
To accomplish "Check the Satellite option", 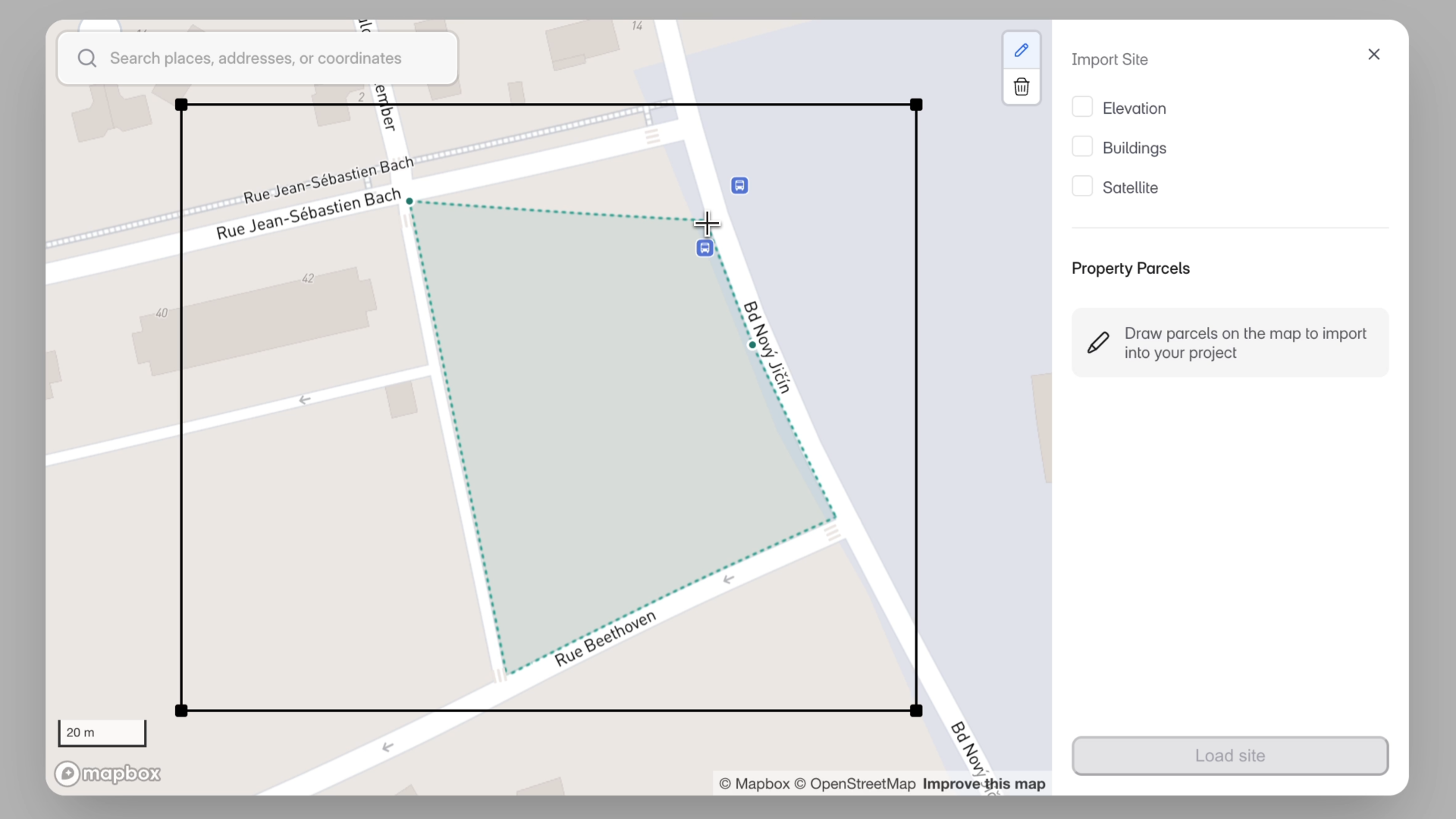I will [x=1082, y=187].
